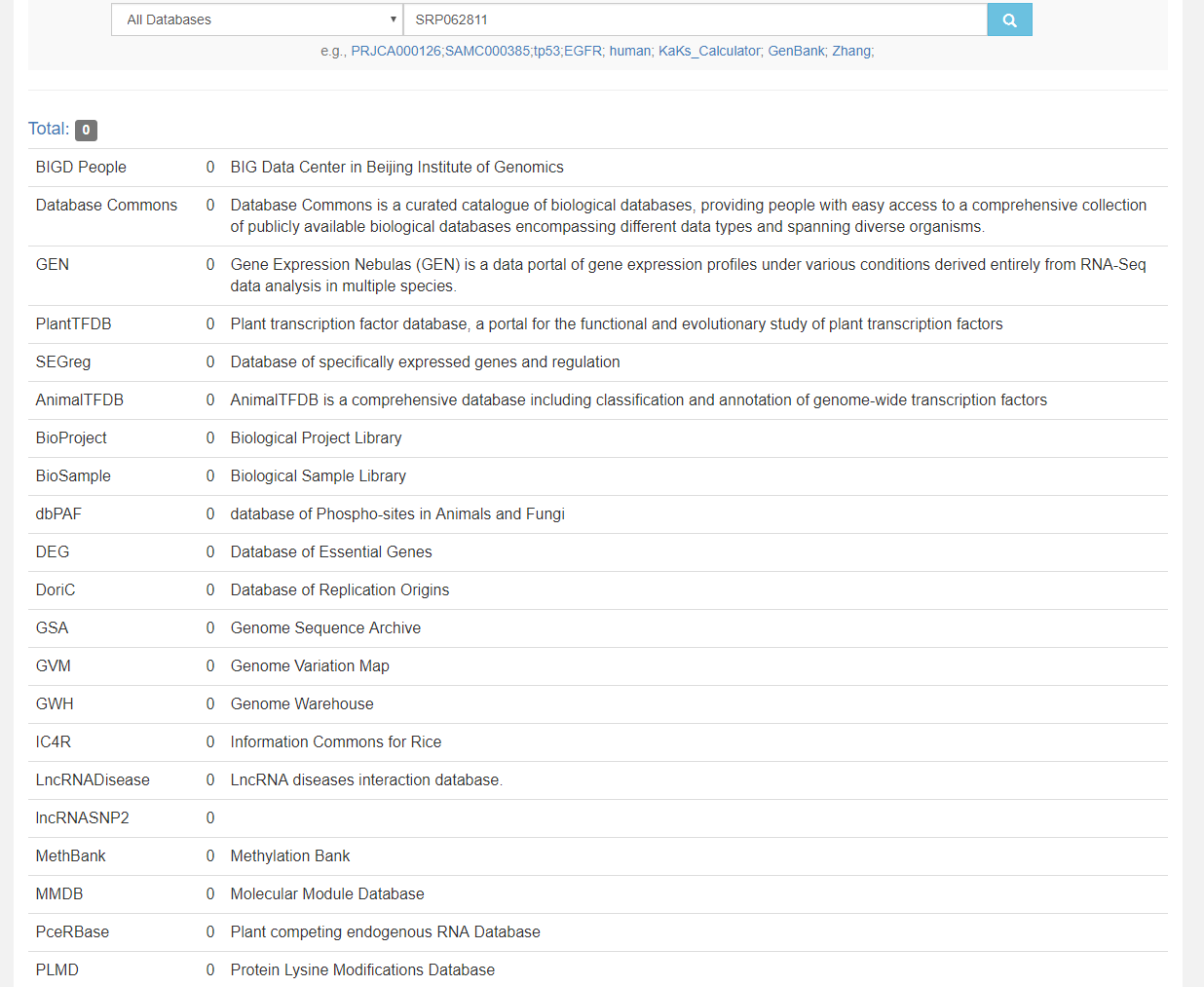The width and height of the screenshot is (1204, 987).
Task: Click the SEGreg specifically expressed genes description
Action: [x=426, y=362]
